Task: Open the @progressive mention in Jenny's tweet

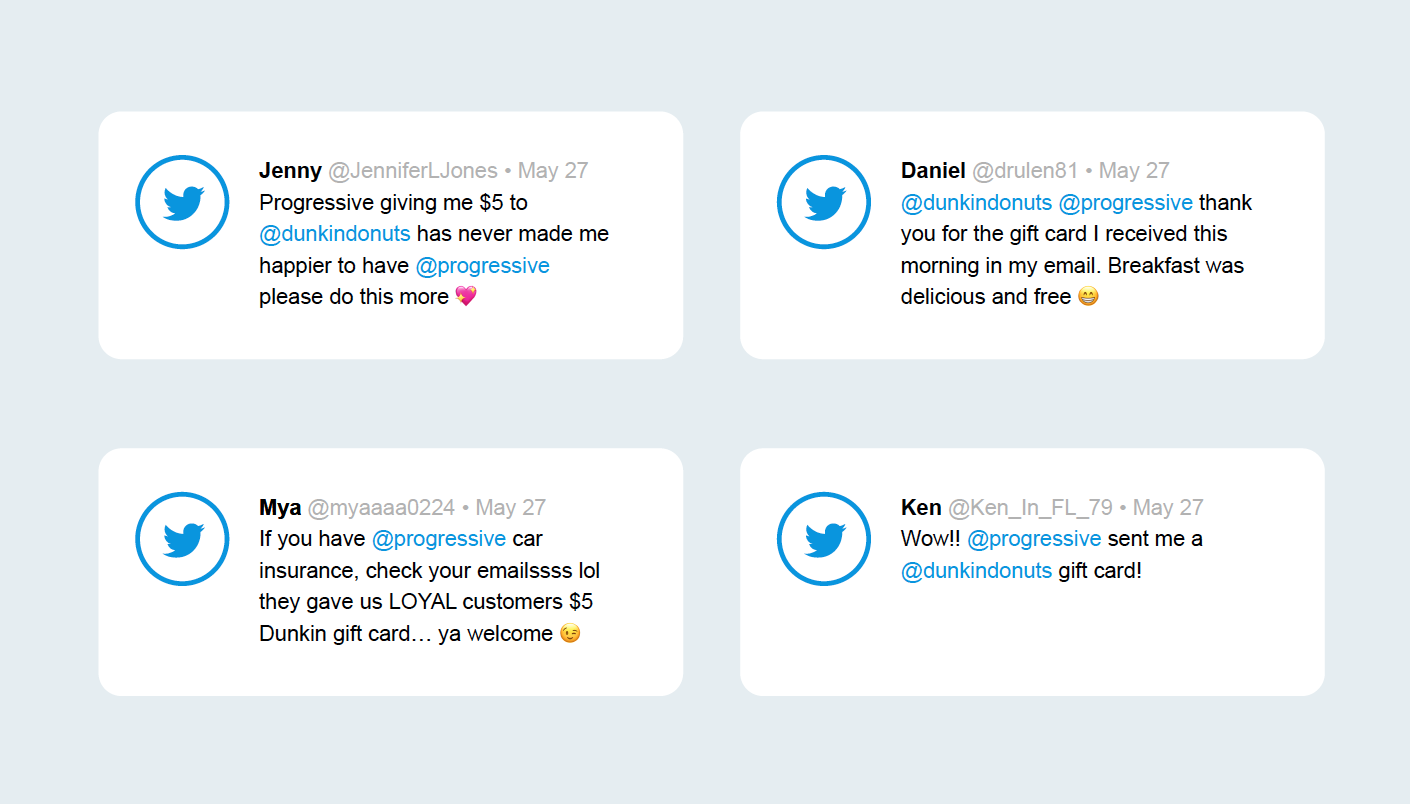Action: (x=482, y=266)
